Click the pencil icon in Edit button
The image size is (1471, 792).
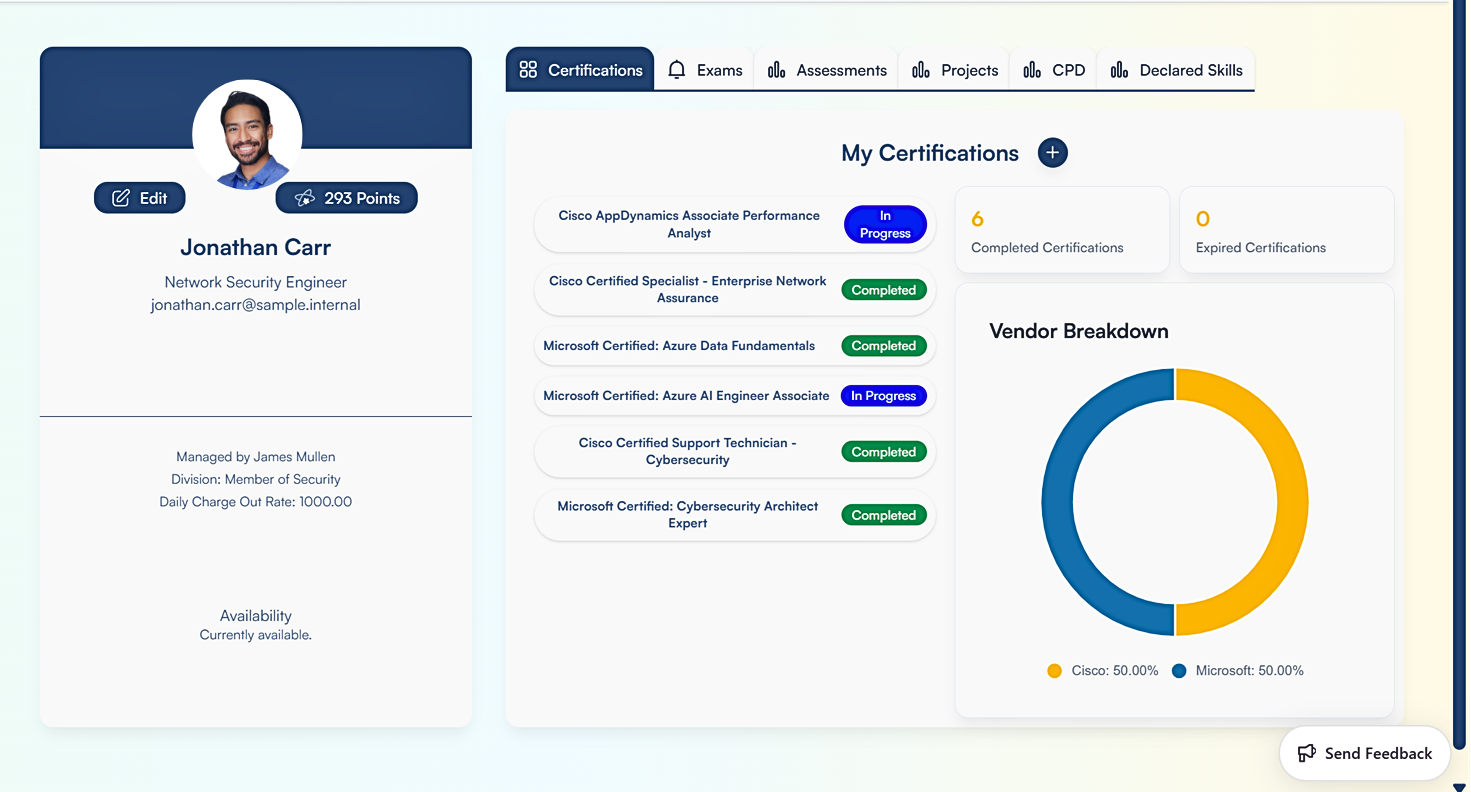tap(121, 198)
